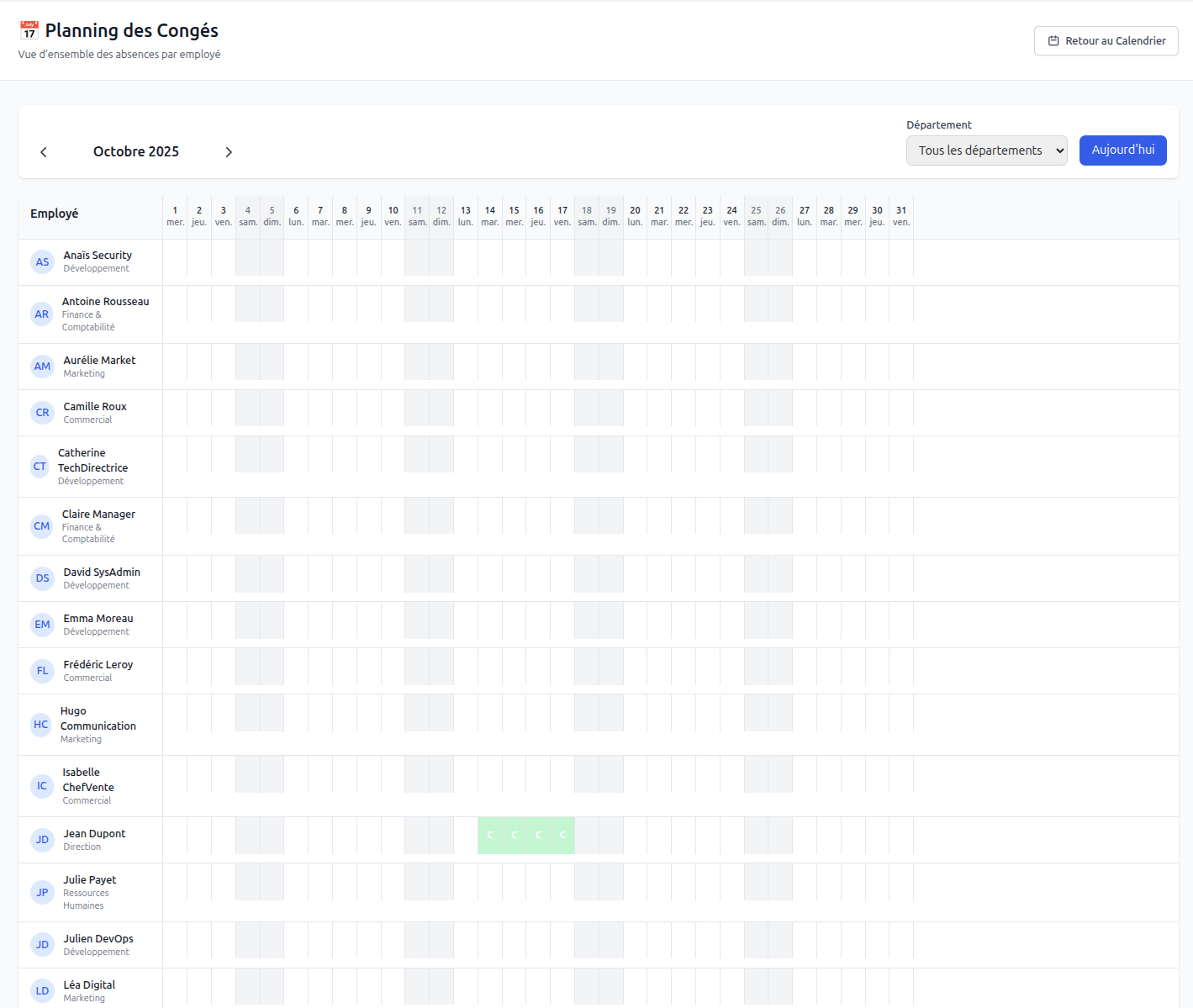Screen dimensions: 1193x1008
Task: Open Camille Roux employee name
Action: [x=95, y=407]
